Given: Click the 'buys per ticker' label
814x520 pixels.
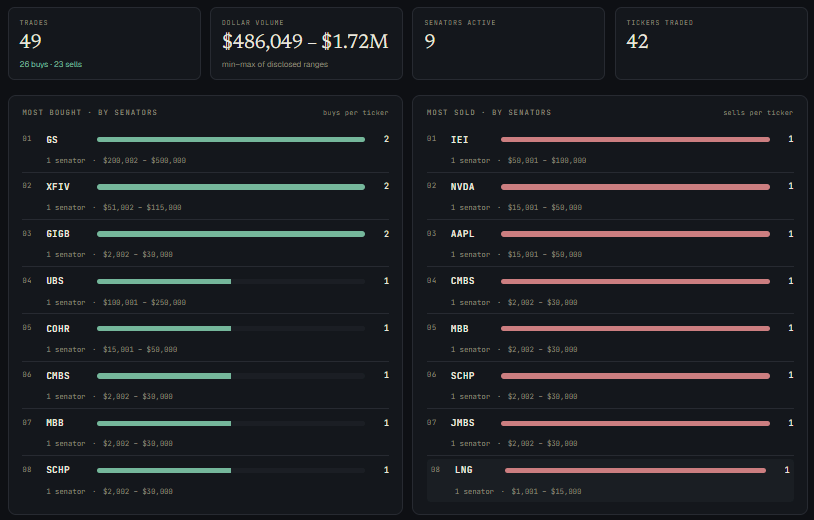Looking at the screenshot, I should click(x=356, y=113).
